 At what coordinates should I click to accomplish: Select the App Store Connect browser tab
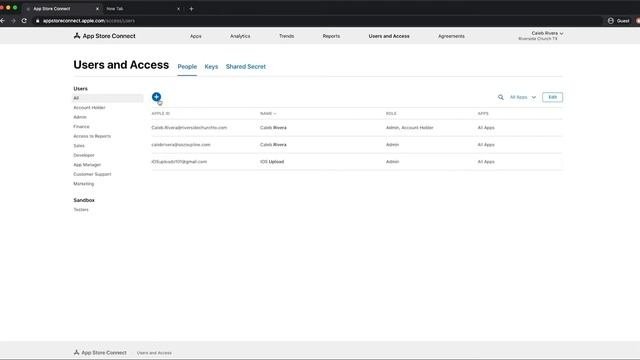pos(61,9)
